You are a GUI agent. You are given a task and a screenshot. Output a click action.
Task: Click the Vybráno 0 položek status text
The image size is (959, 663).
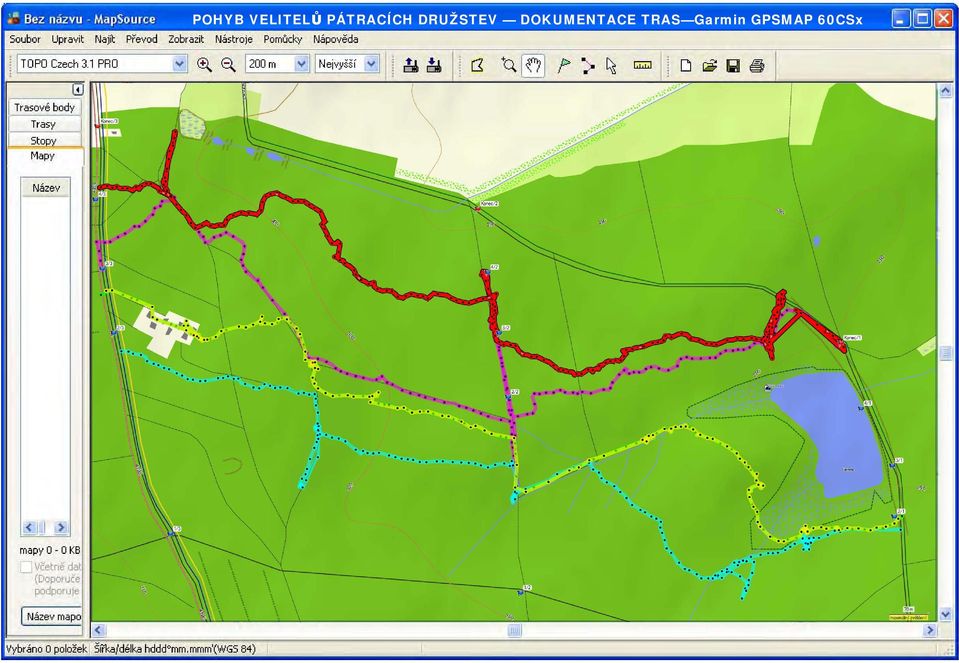pyautogui.click(x=46, y=649)
